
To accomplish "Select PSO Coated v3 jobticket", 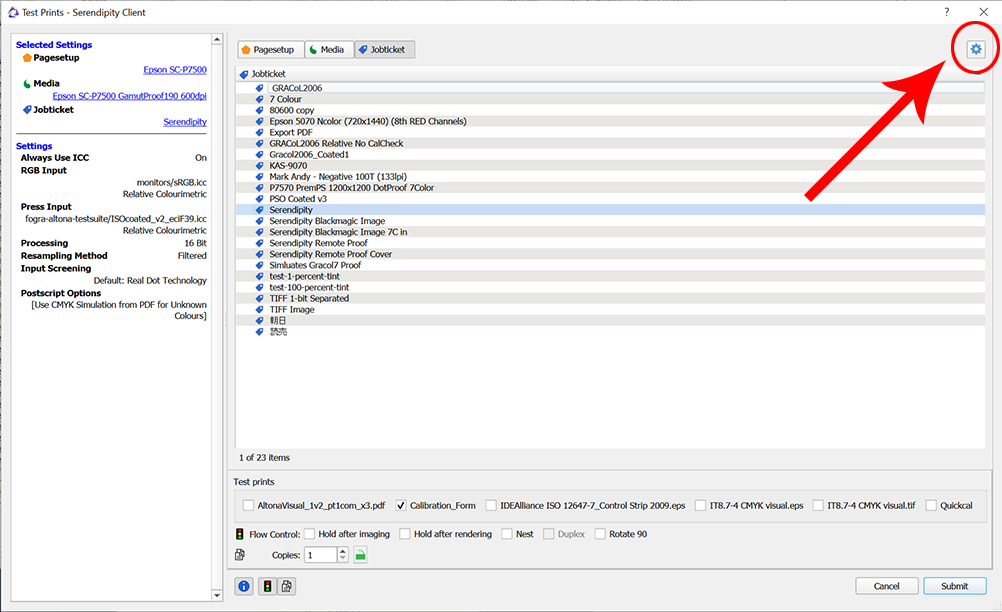I will coord(610,199).
